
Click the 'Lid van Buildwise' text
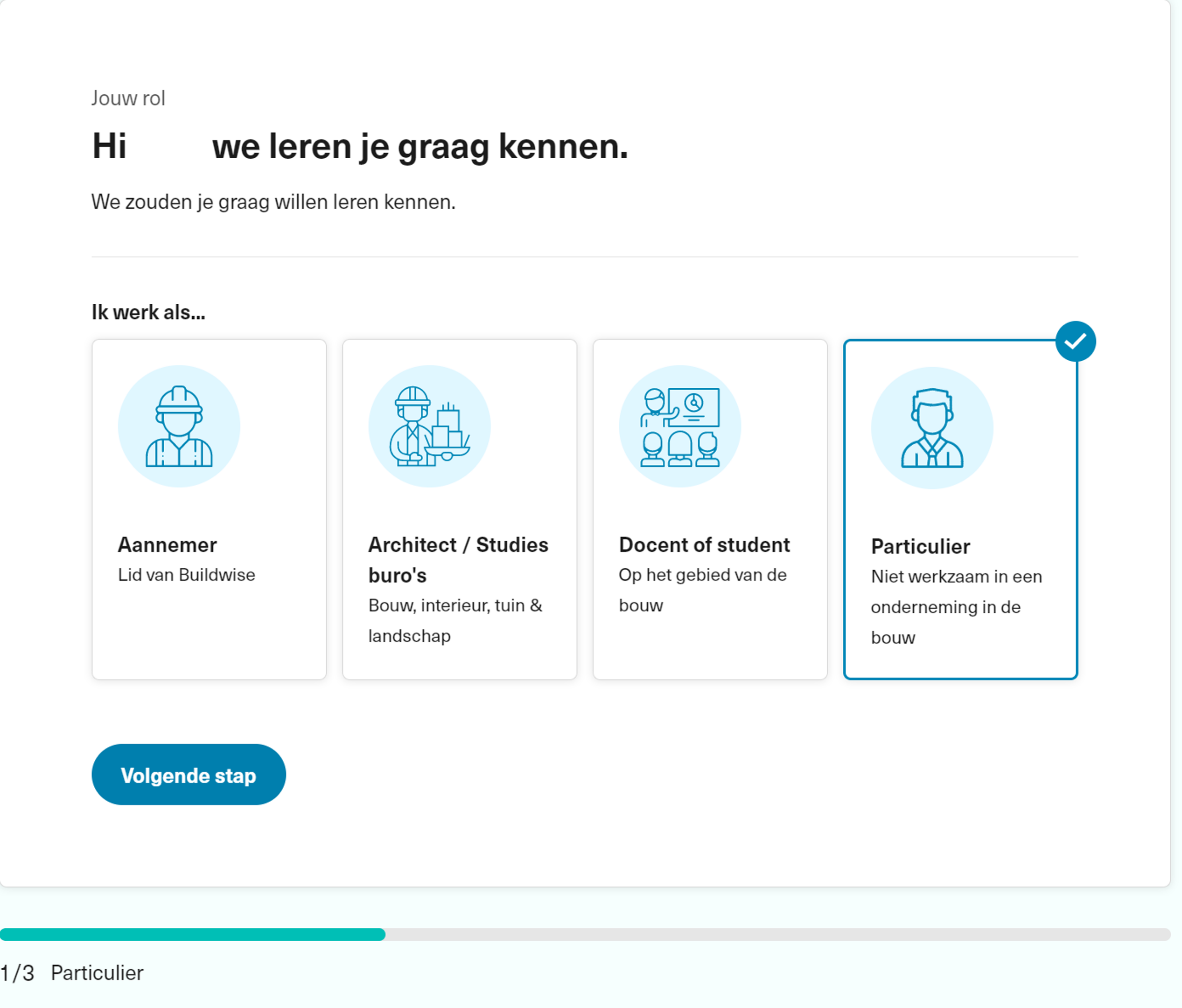[x=187, y=574]
